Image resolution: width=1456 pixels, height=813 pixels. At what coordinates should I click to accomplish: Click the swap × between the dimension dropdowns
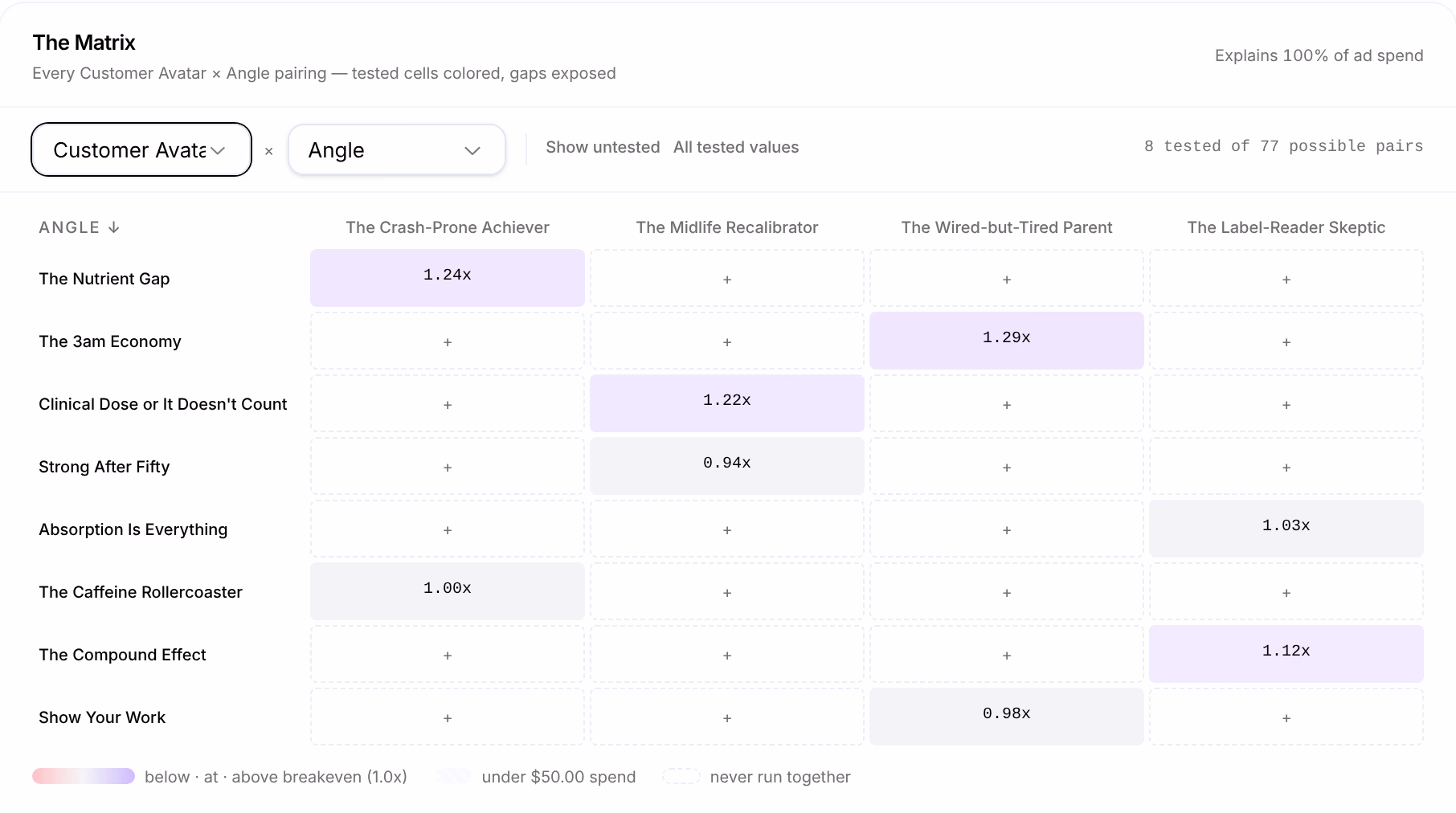coord(269,151)
